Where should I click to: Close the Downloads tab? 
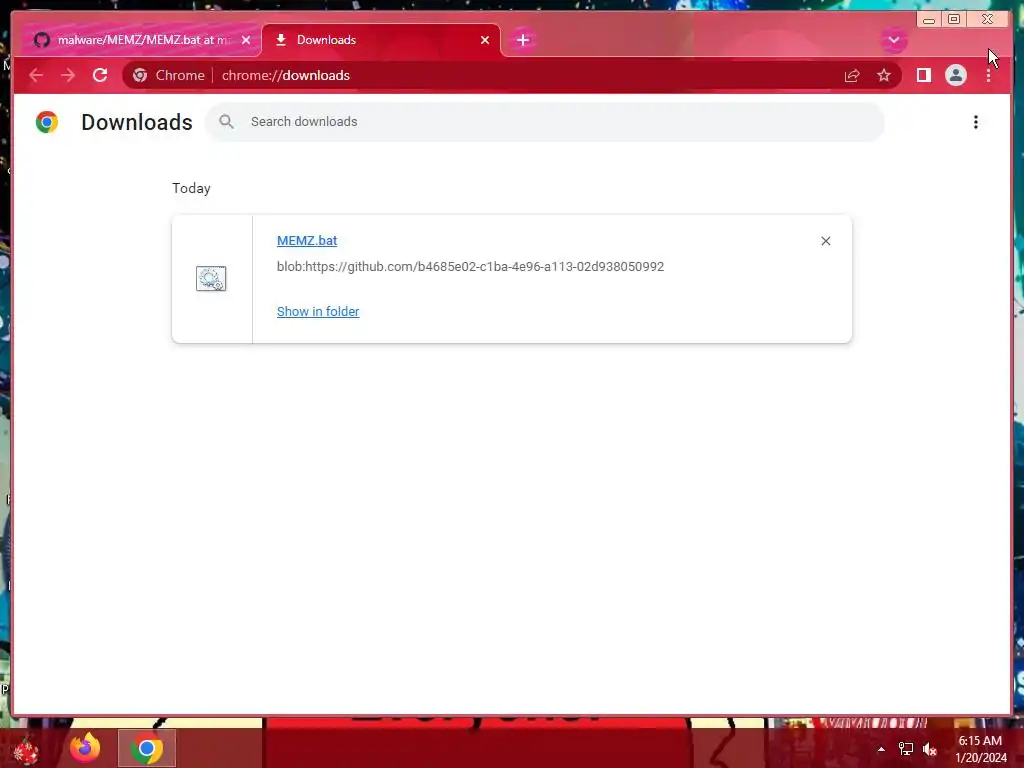click(485, 40)
